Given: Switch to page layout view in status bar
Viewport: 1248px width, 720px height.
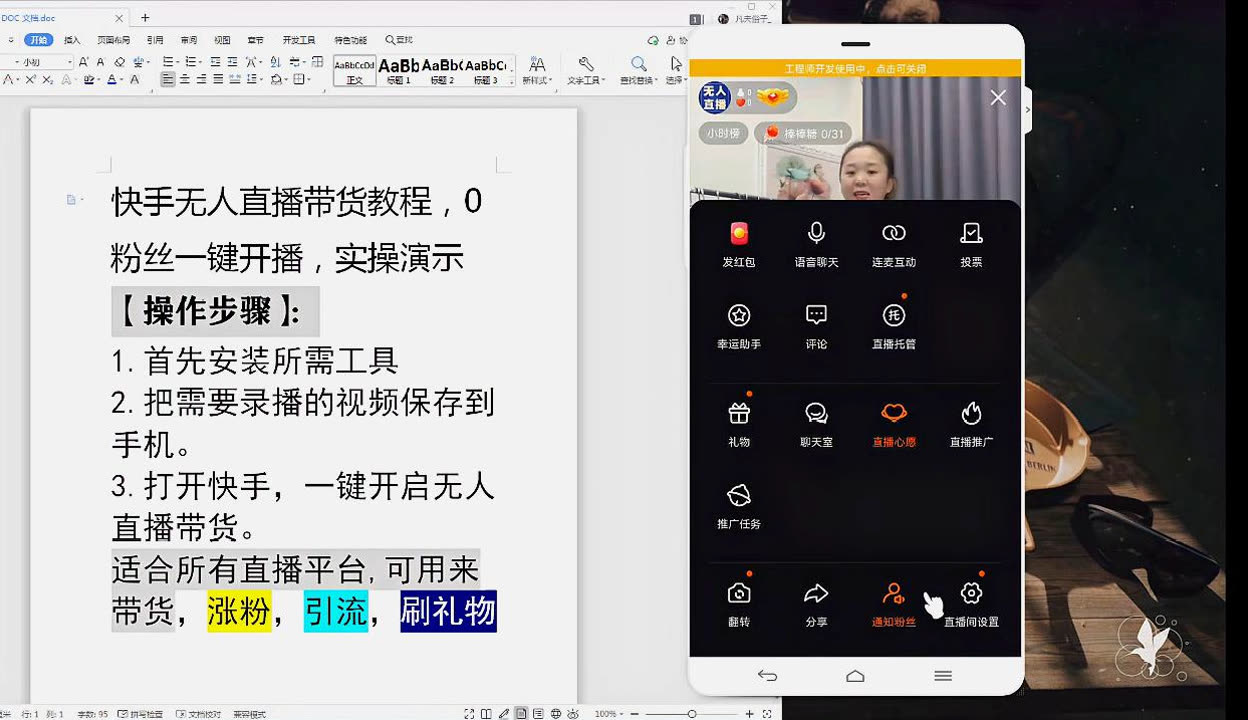Looking at the screenshot, I should pos(521,714).
